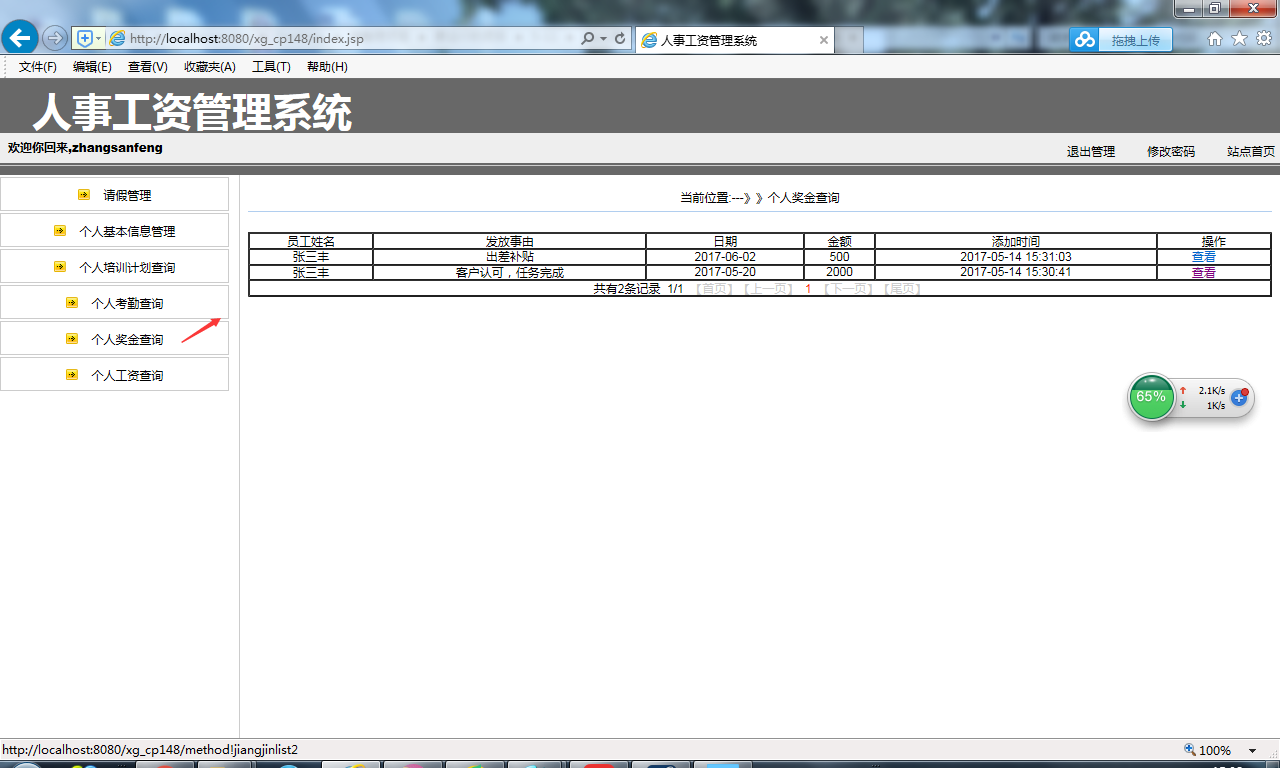Screen dimensions: 1280x768
Task: Click the amount cell 2000
Action: [840, 273]
